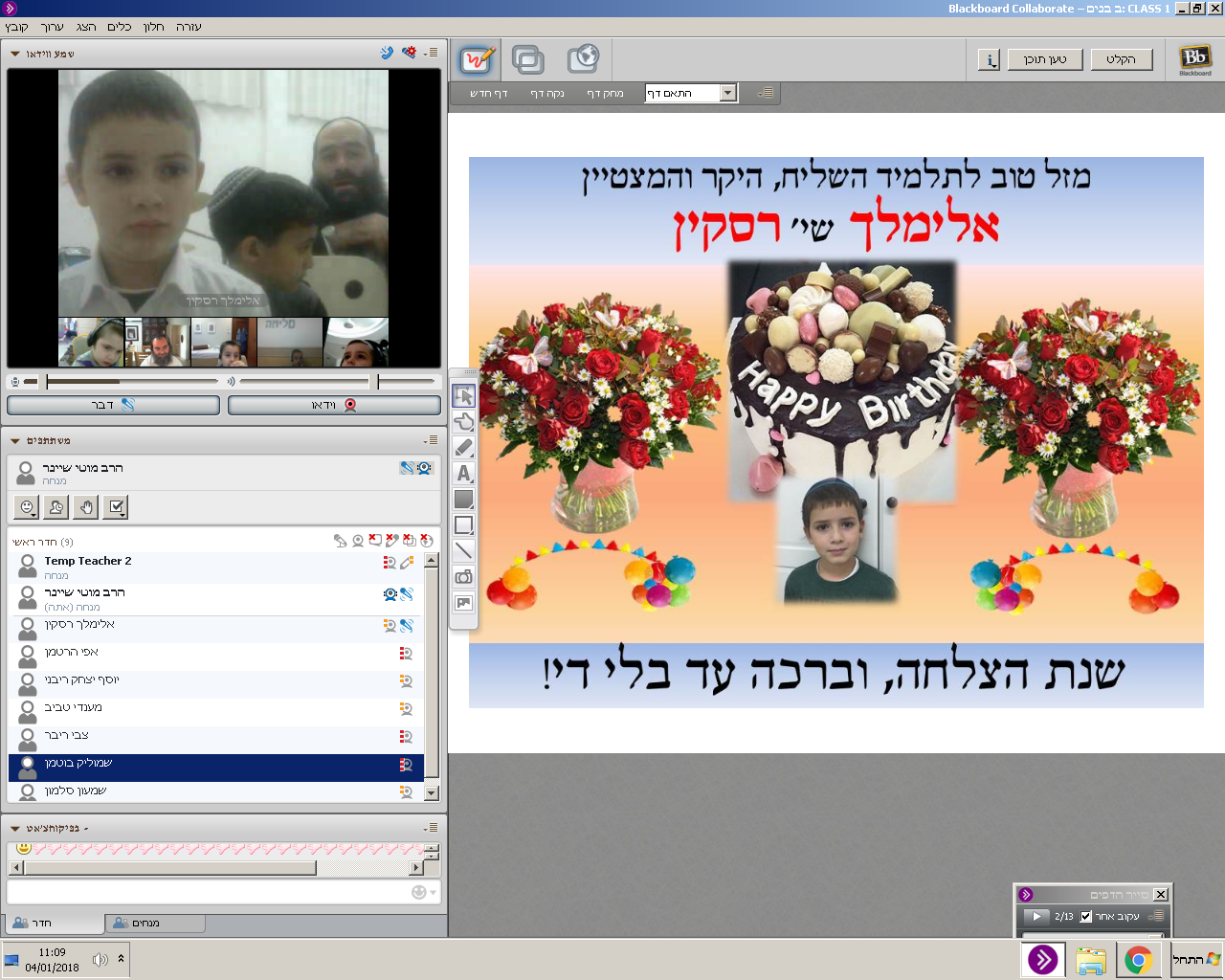The width and height of the screenshot is (1225, 980).
Task: Toggle global chat permission in participants header
Action: [x=375, y=541]
